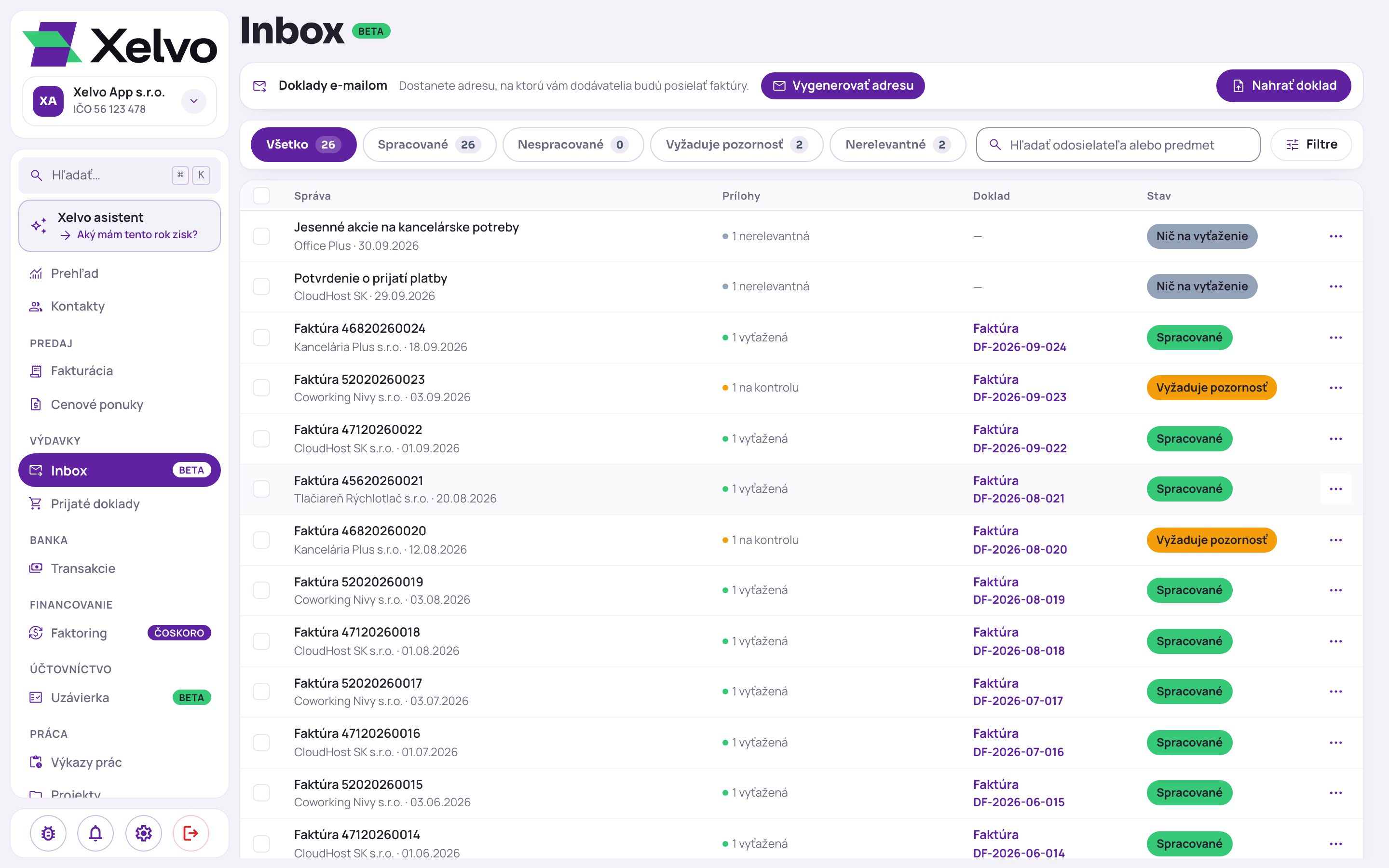The width and height of the screenshot is (1389, 868).
Task: Open Faktoring in the sidebar
Action: [120, 633]
